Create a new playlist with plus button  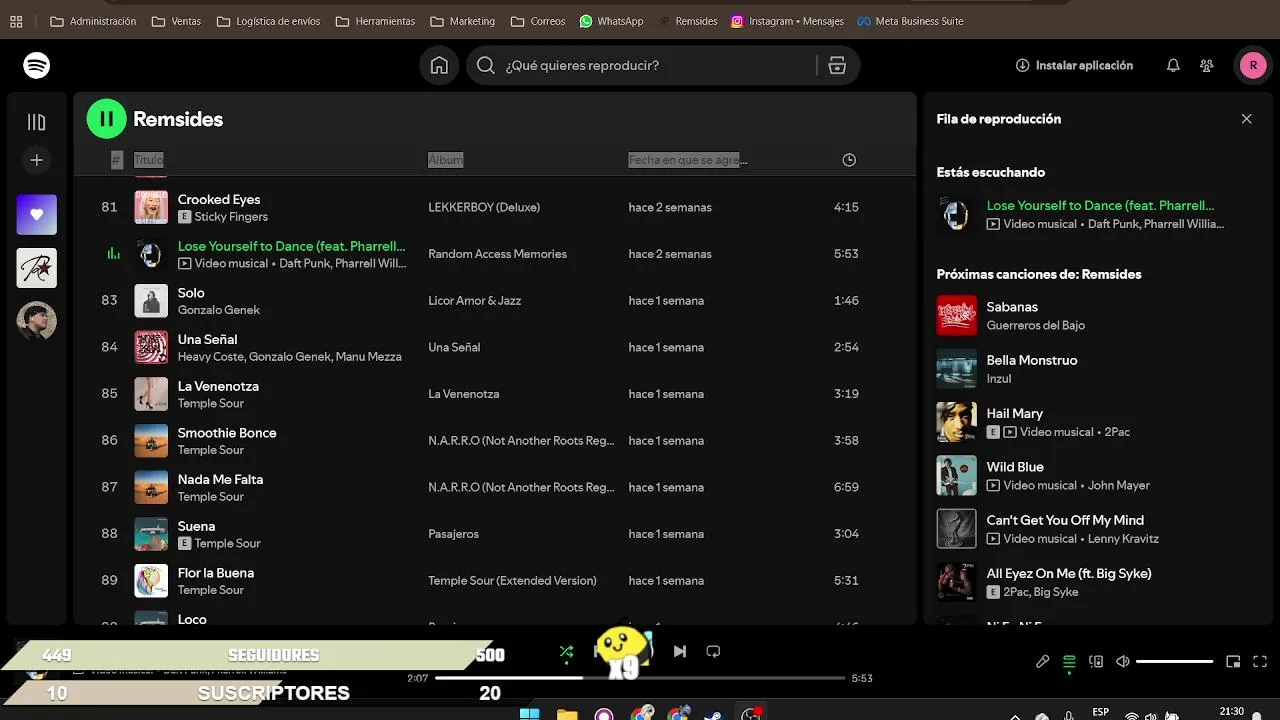(37, 160)
